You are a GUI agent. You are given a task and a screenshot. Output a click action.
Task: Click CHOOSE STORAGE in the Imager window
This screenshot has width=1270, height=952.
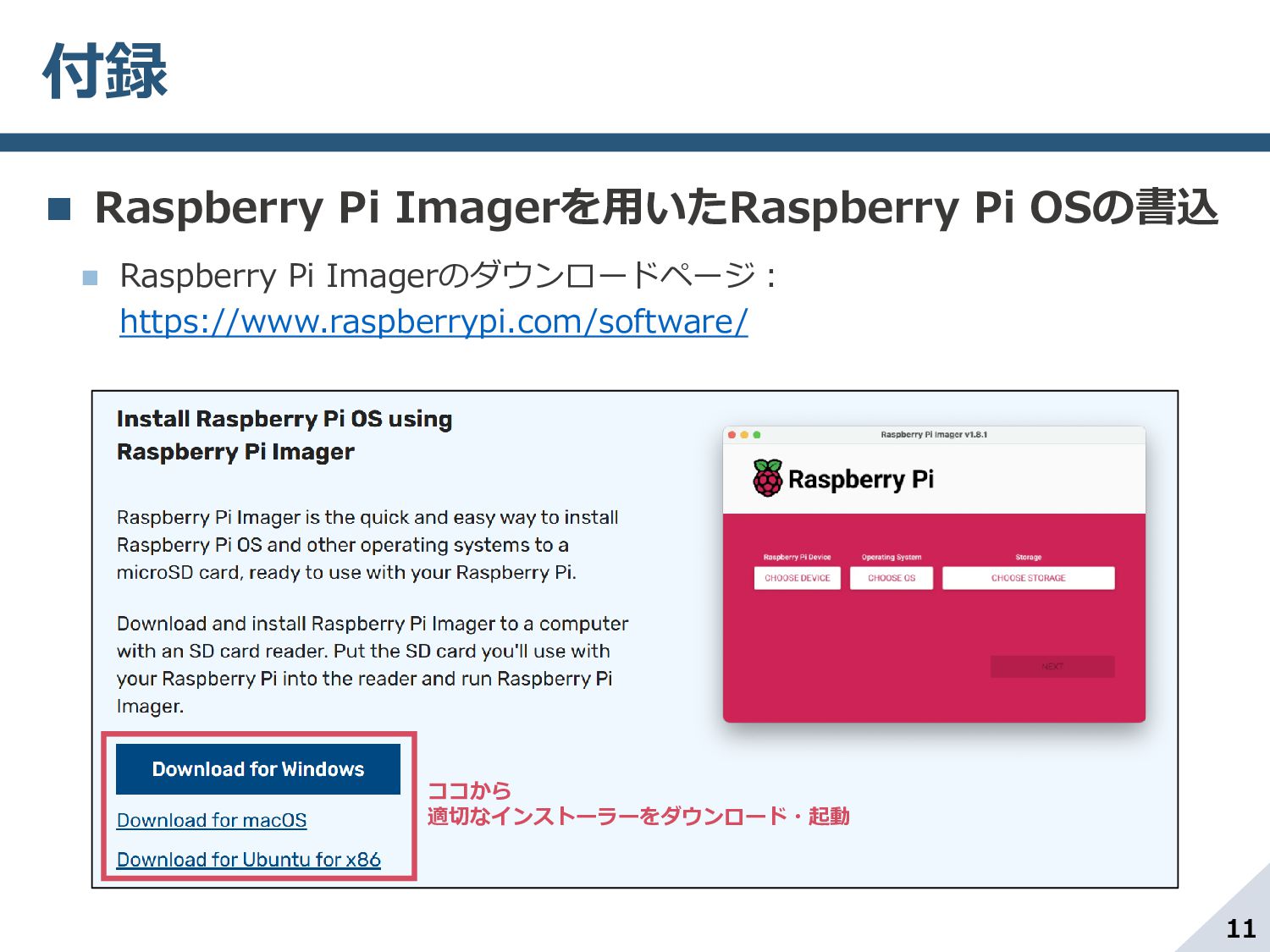1029,578
